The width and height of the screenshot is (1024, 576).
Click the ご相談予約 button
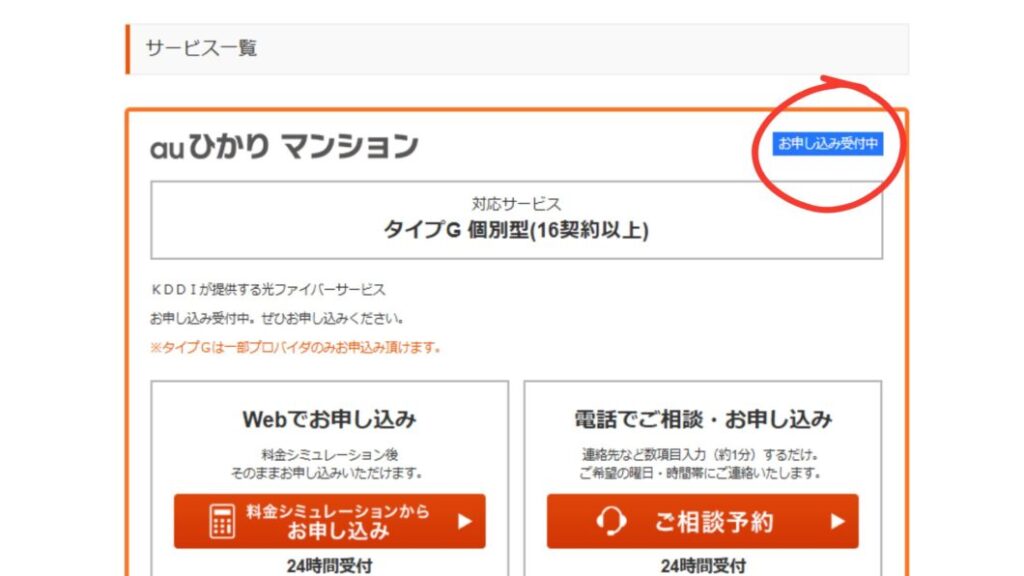pos(703,521)
